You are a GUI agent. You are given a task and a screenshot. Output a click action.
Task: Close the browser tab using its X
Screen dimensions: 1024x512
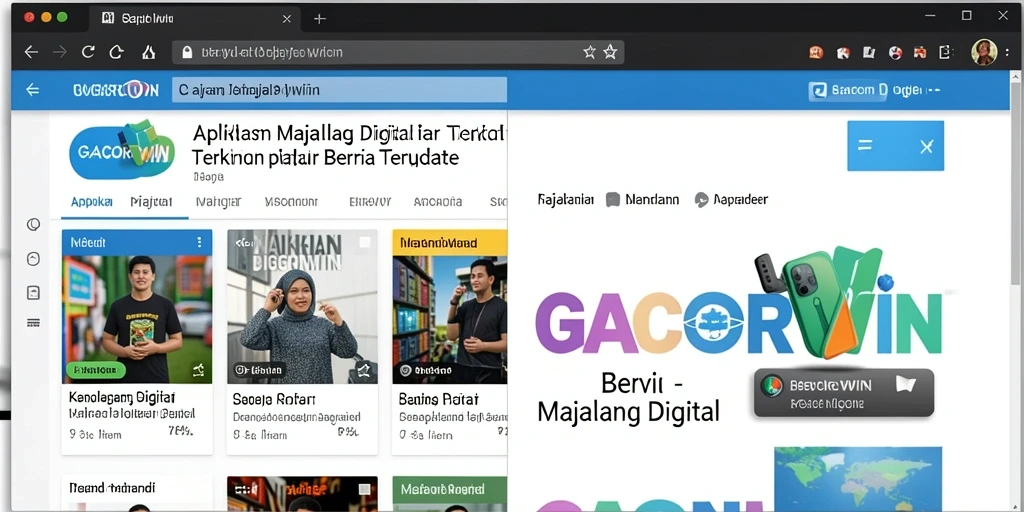[286, 19]
